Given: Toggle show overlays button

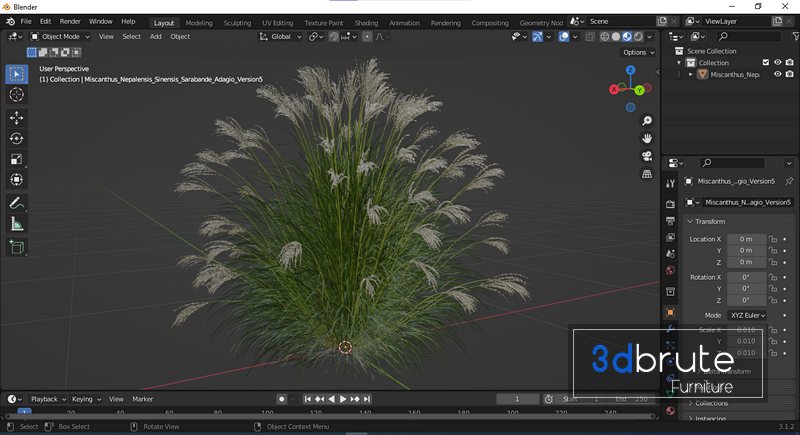Looking at the screenshot, I should coord(564,37).
